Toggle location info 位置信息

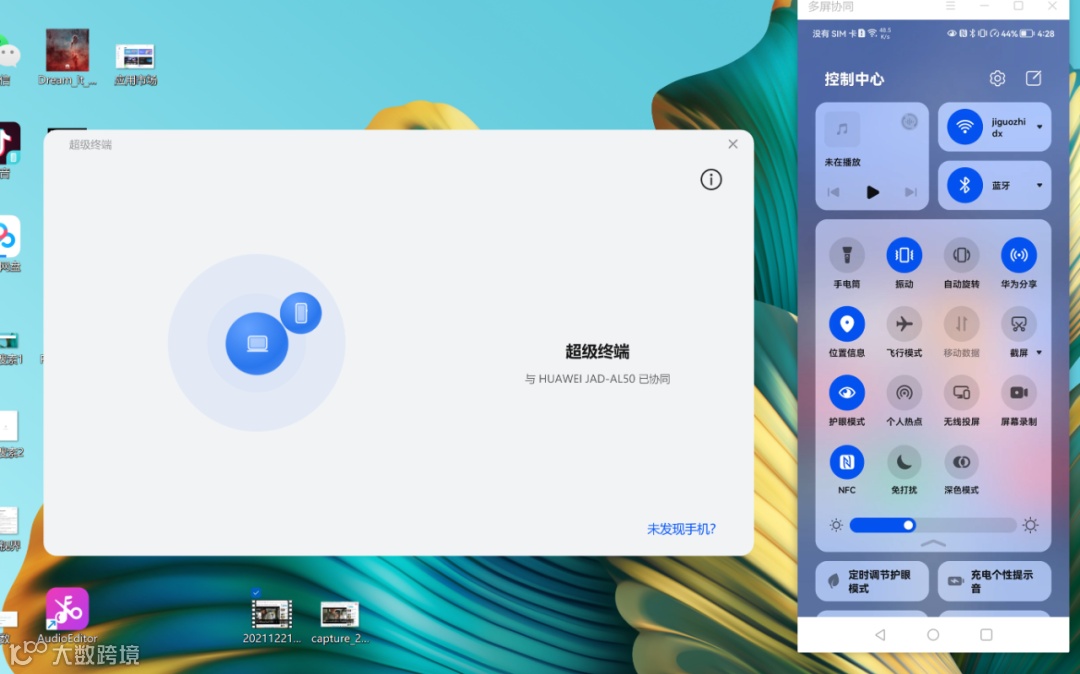847,324
